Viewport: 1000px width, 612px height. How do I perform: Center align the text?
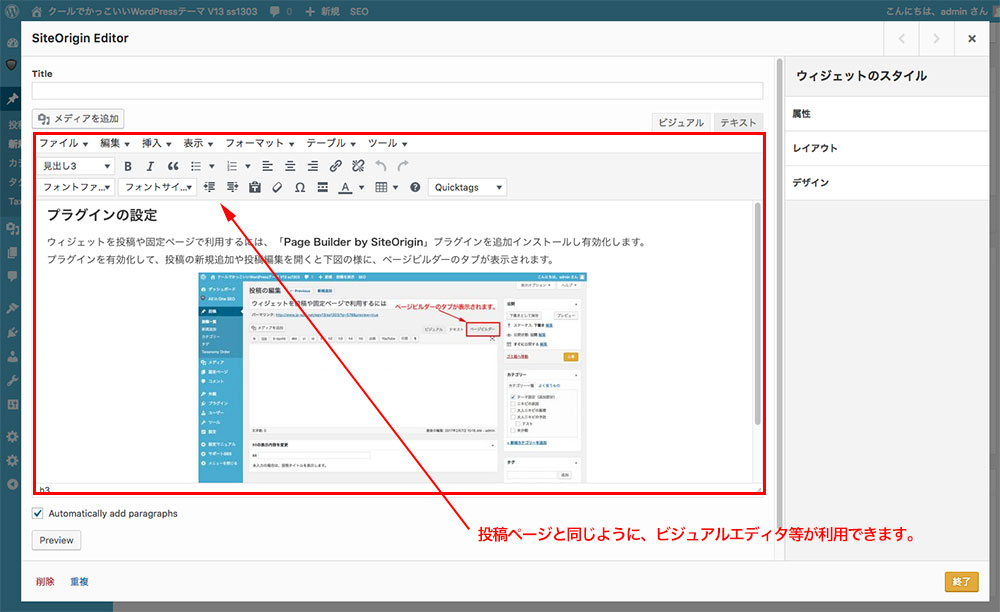click(290, 166)
